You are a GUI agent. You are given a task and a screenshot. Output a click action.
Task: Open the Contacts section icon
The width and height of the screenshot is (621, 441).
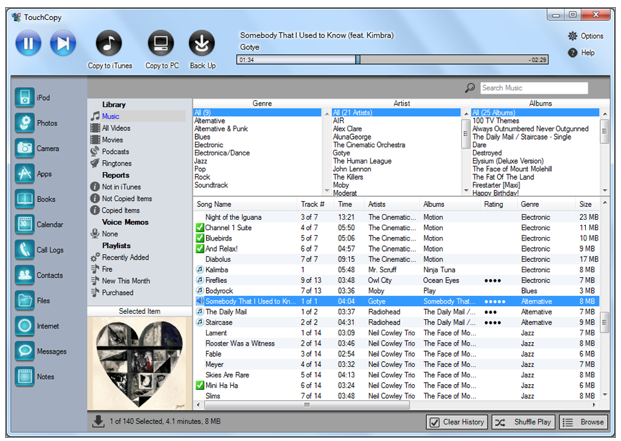click(25, 275)
